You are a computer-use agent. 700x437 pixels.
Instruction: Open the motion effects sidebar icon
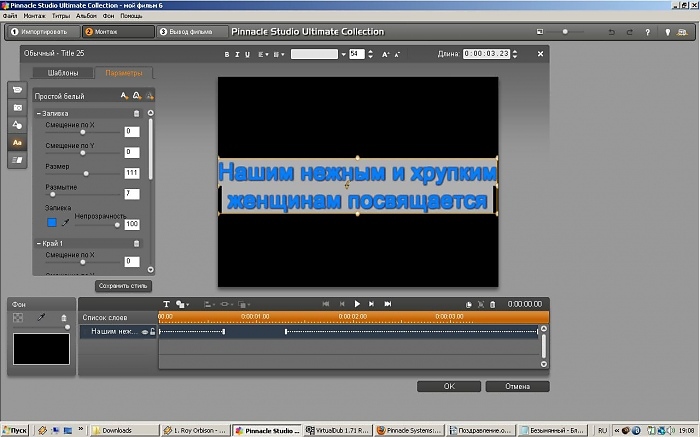point(17,160)
